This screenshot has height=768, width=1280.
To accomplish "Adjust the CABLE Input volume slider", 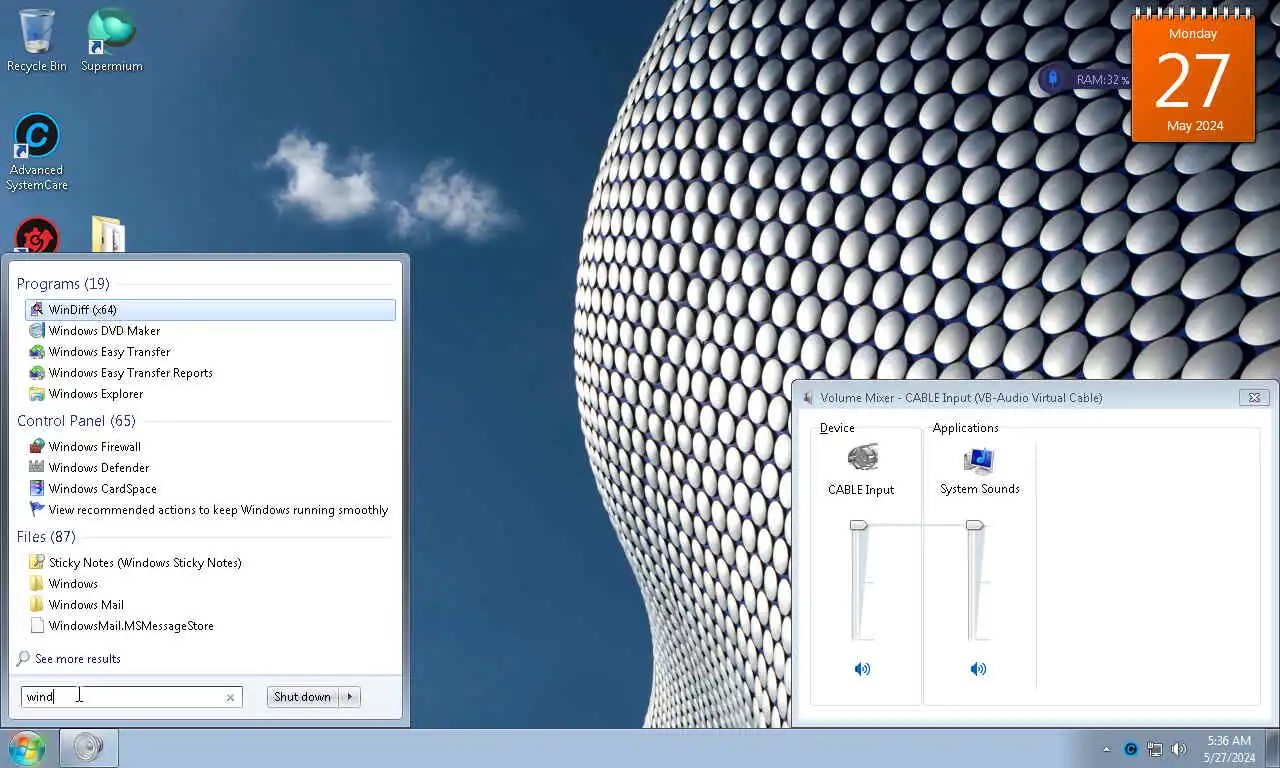I will (859, 525).
